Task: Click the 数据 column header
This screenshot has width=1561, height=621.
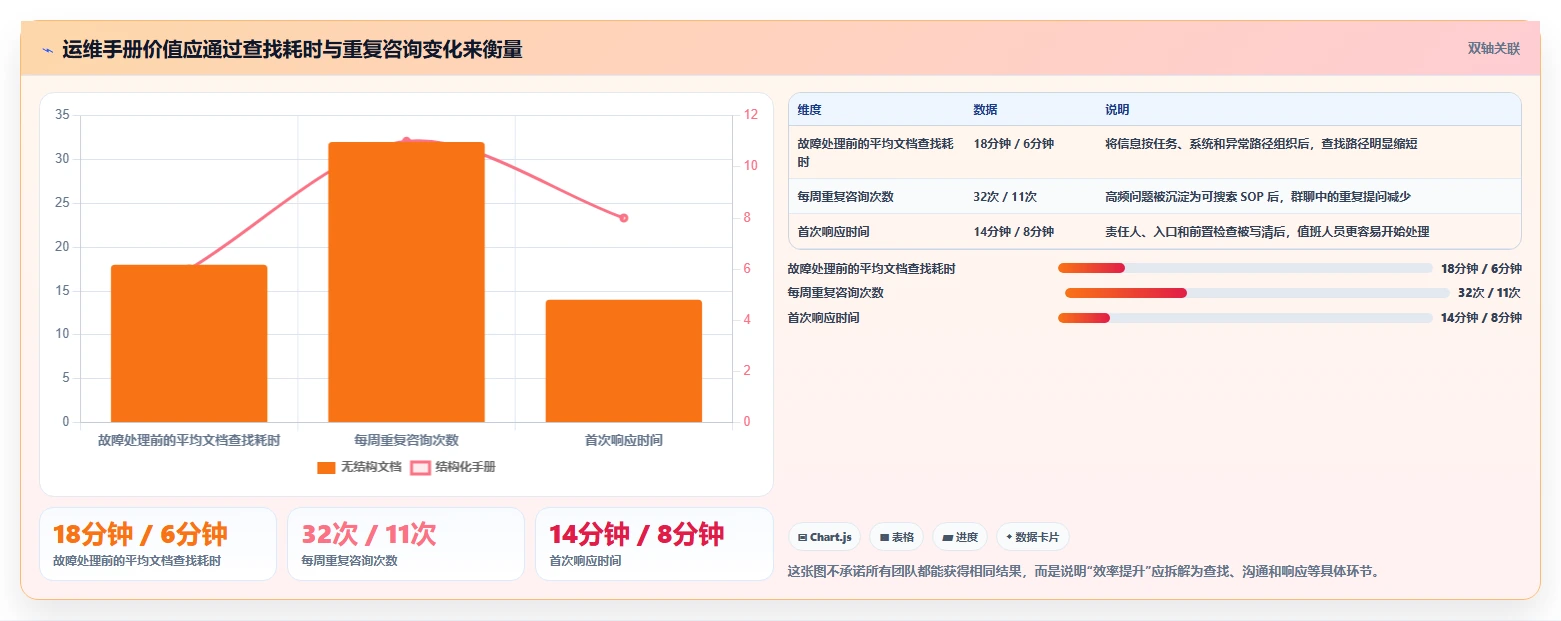Action: pyautogui.click(x=985, y=110)
